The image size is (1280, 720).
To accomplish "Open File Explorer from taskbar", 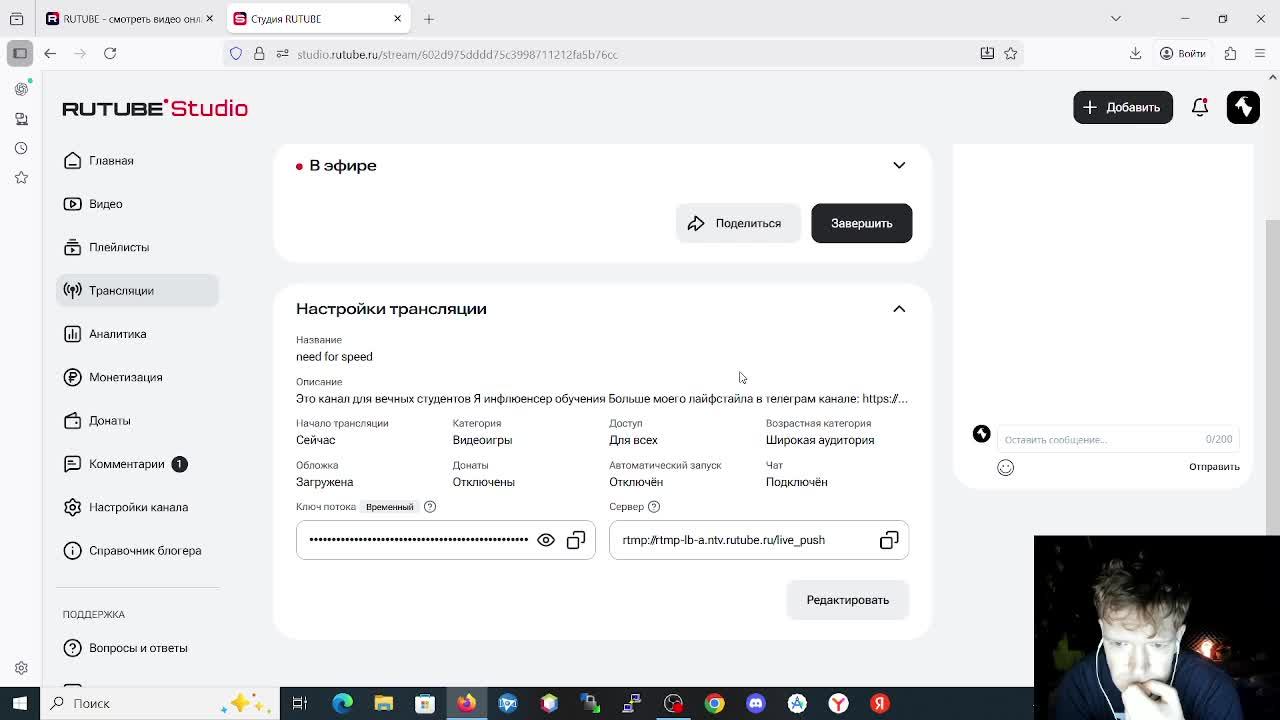I will (x=384, y=703).
